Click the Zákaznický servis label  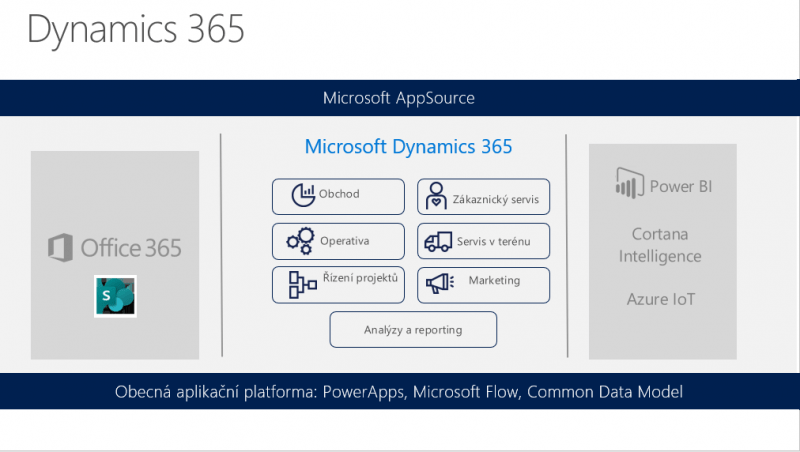pyautogui.click(x=496, y=199)
